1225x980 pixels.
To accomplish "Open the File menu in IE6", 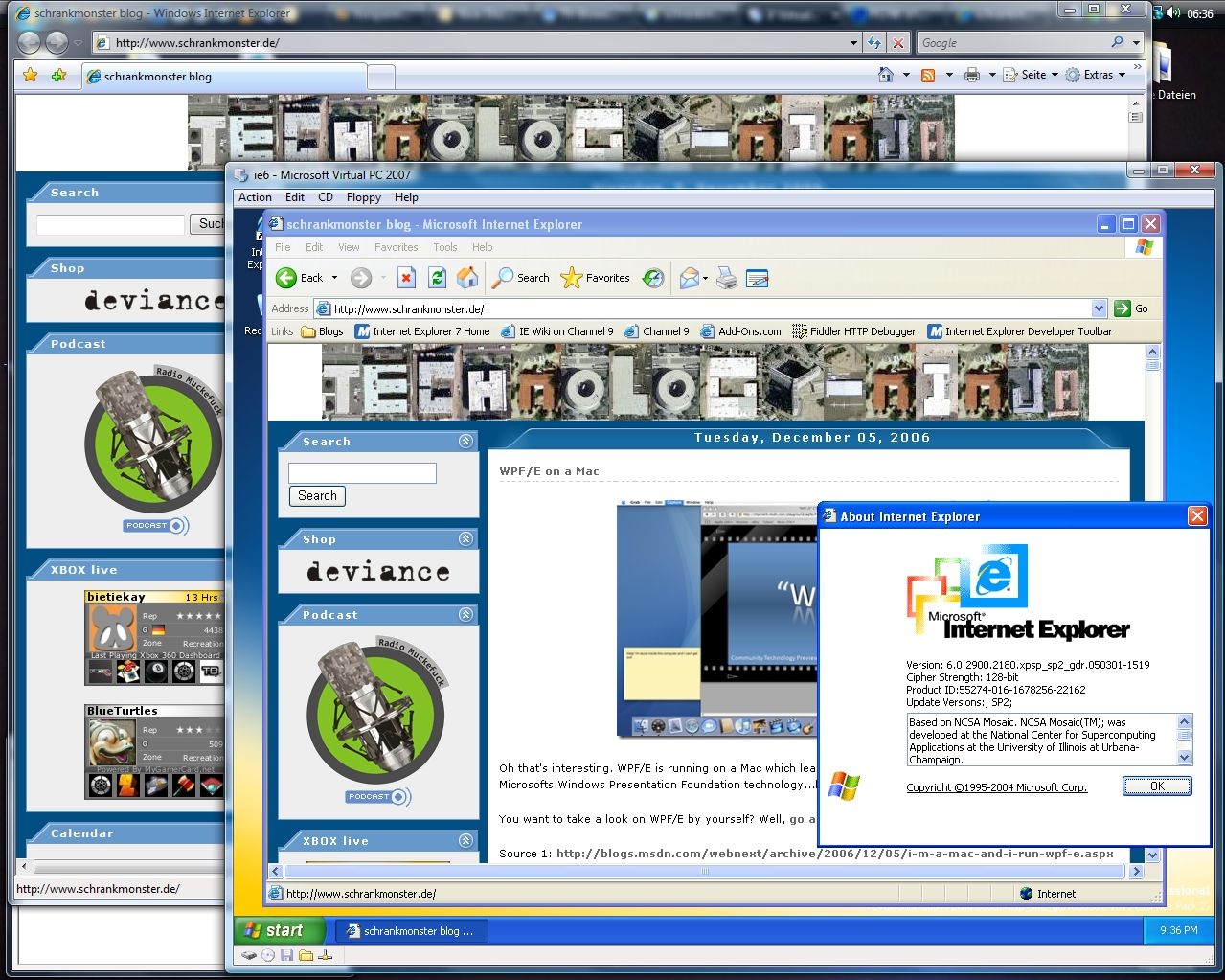I will (x=283, y=247).
